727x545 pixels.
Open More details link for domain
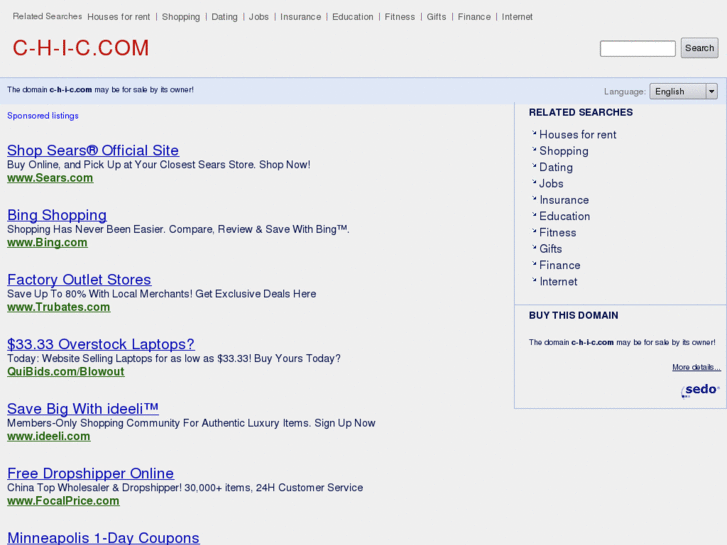[x=696, y=367]
